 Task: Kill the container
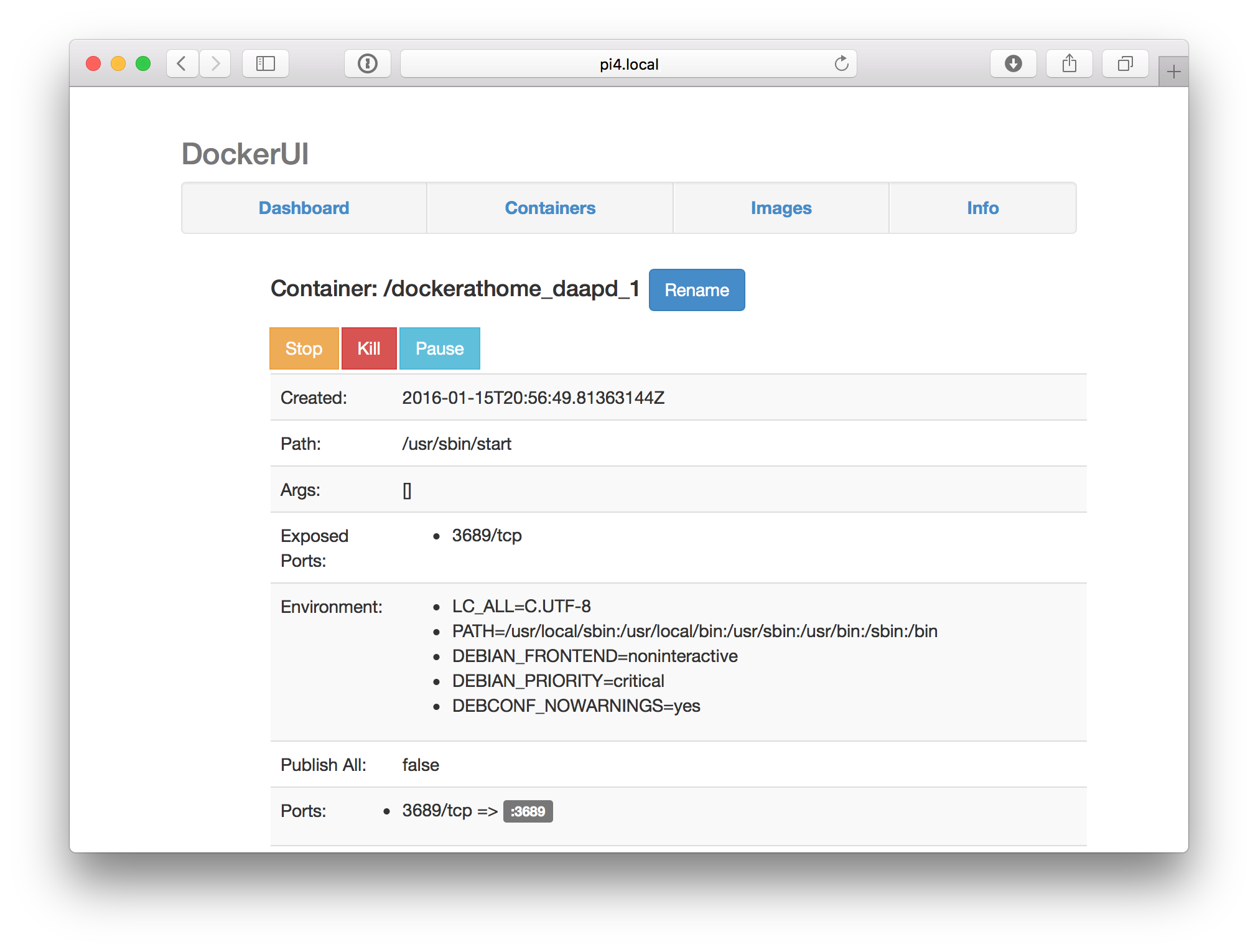(x=368, y=348)
